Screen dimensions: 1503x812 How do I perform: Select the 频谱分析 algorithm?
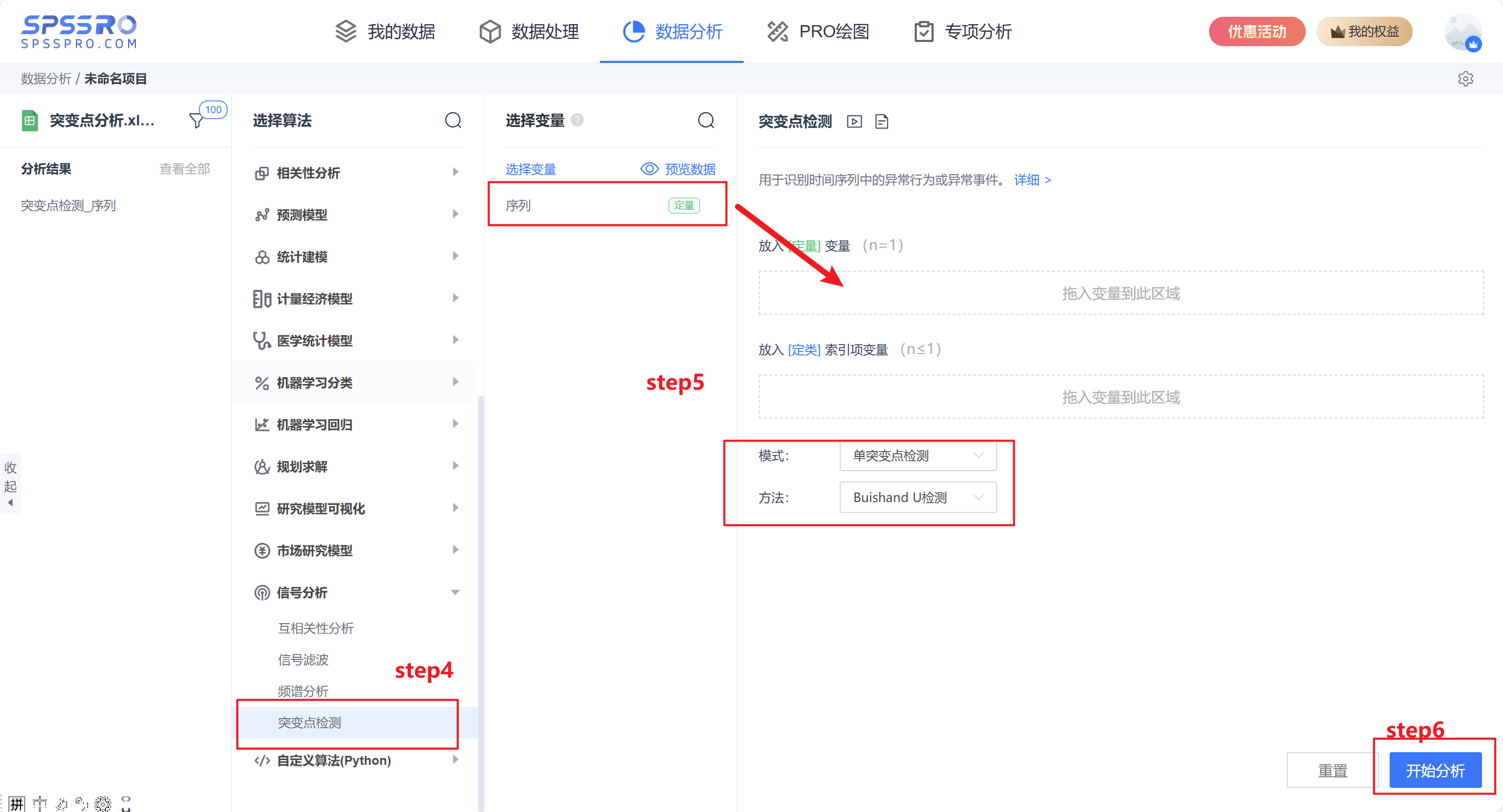[303, 691]
